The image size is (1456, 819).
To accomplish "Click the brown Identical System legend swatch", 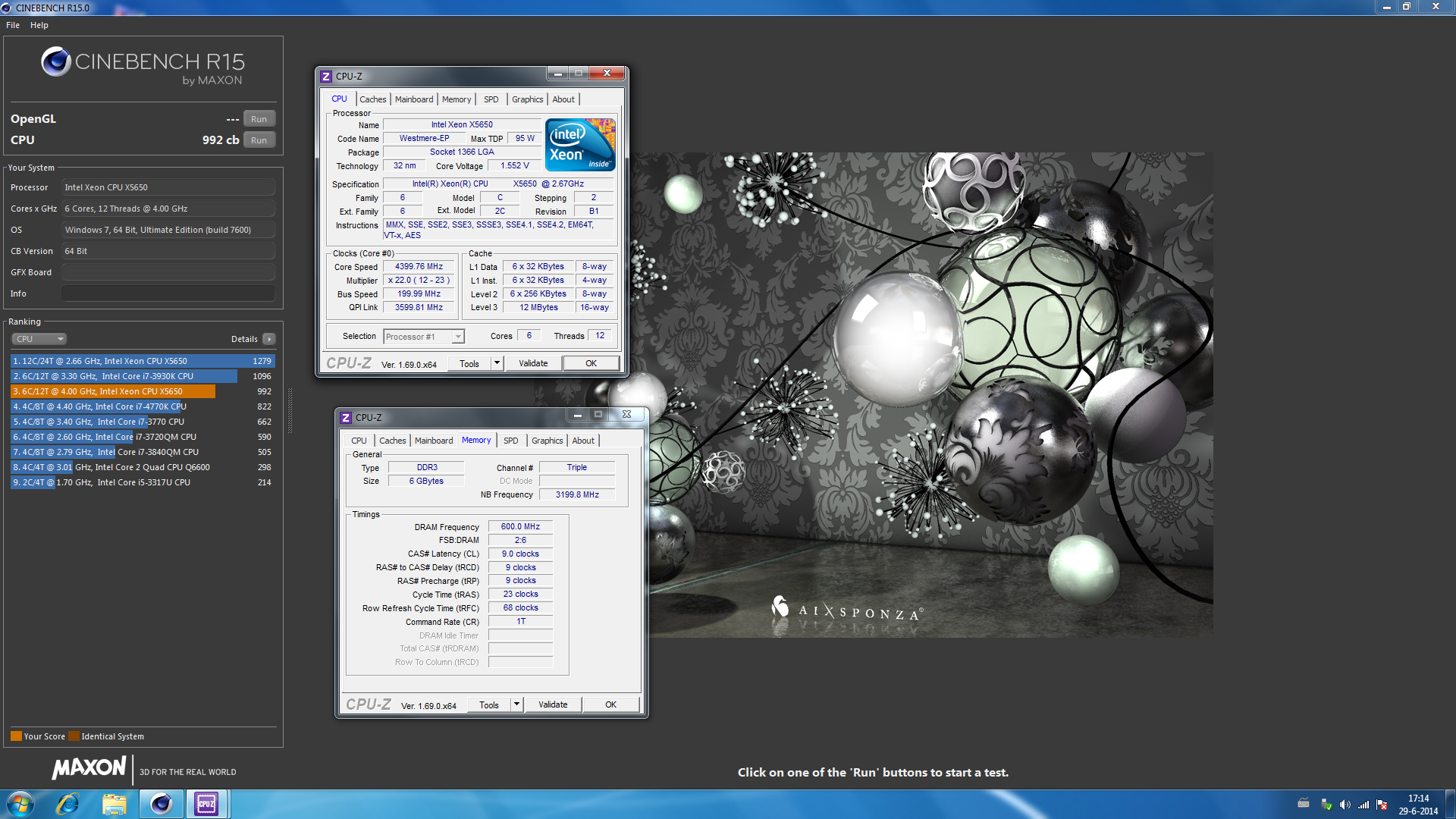I will [74, 736].
